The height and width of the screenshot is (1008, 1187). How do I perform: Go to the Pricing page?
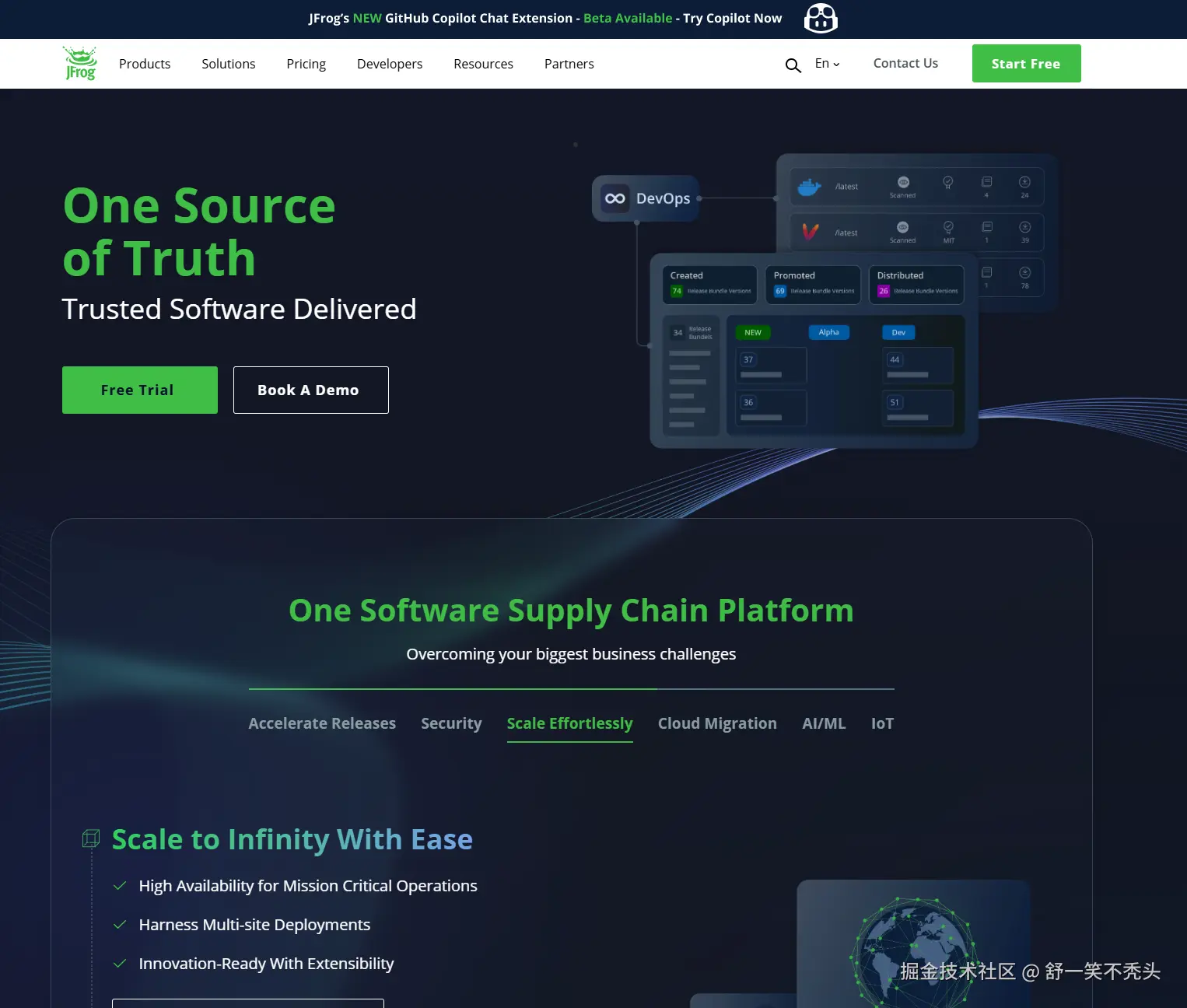[x=306, y=64]
